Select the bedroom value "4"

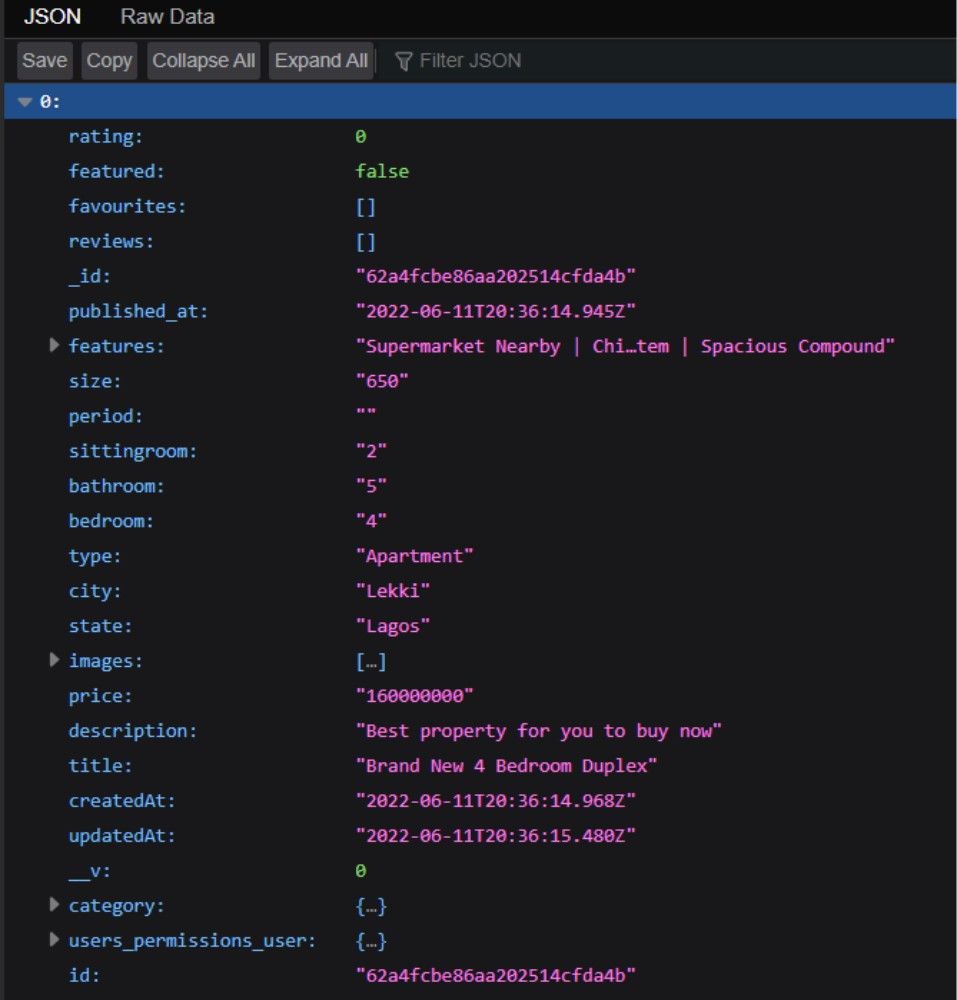[x=371, y=521]
